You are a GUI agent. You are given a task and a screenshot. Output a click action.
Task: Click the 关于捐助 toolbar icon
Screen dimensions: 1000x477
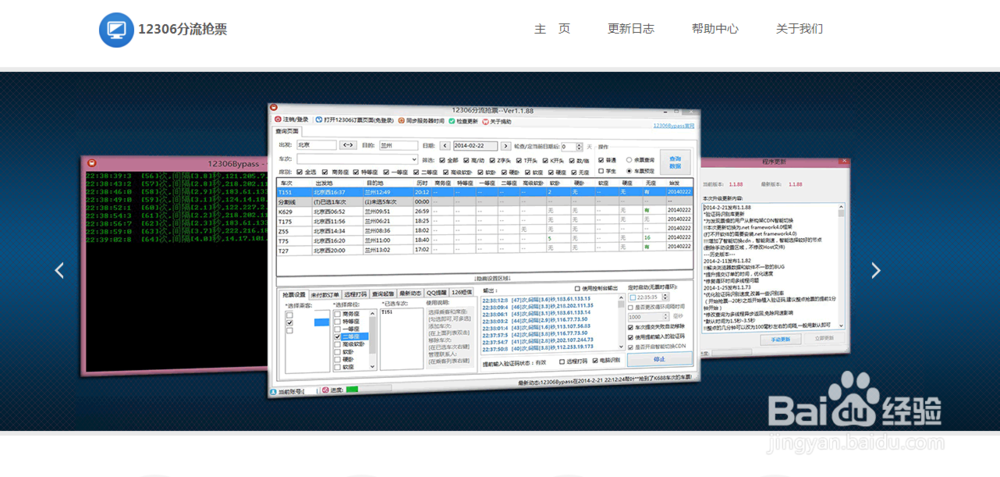(x=485, y=121)
